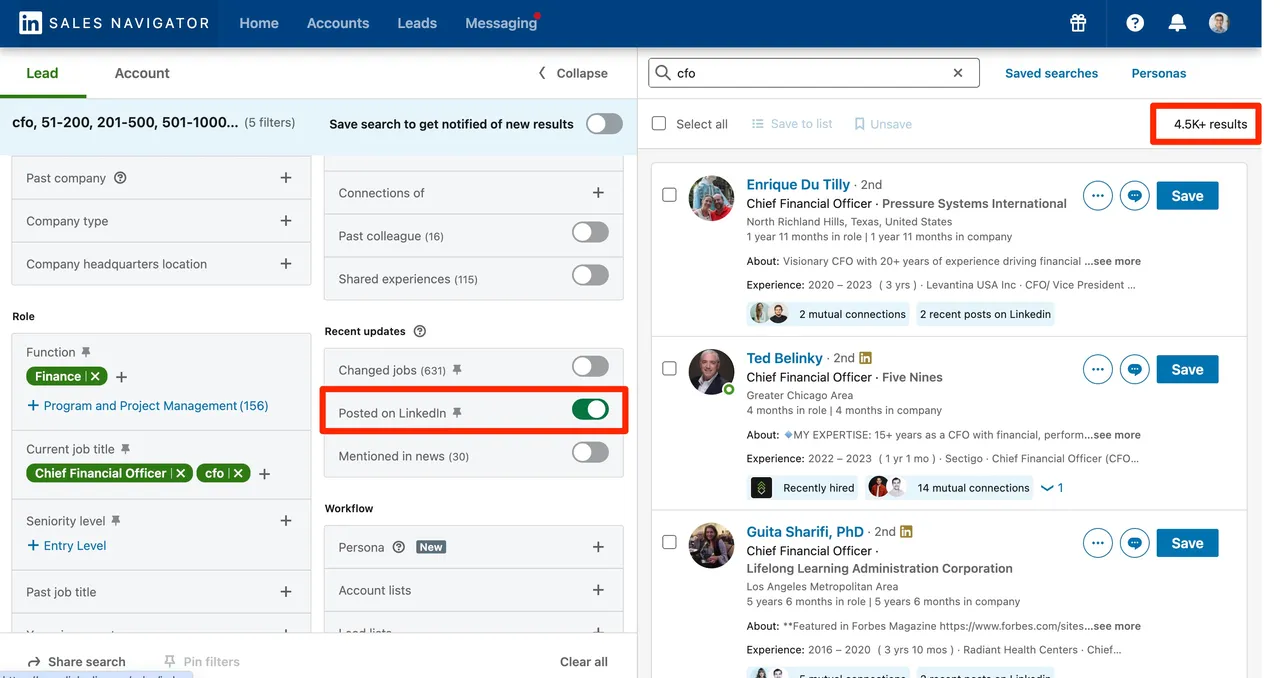
Task: Click the Persona help icon
Action: click(x=399, y=547)
